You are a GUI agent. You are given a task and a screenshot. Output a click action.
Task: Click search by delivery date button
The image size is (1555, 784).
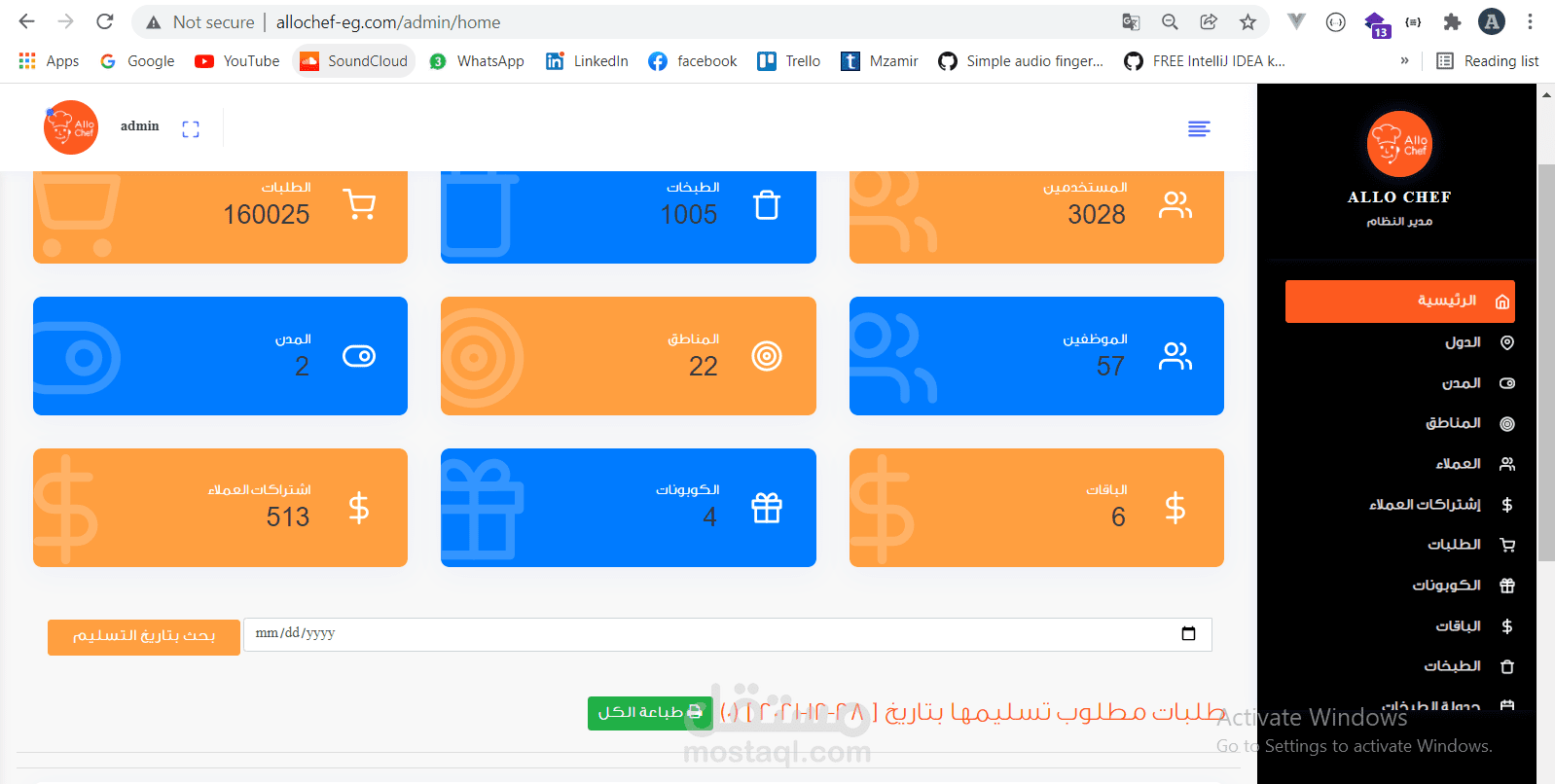144,637
